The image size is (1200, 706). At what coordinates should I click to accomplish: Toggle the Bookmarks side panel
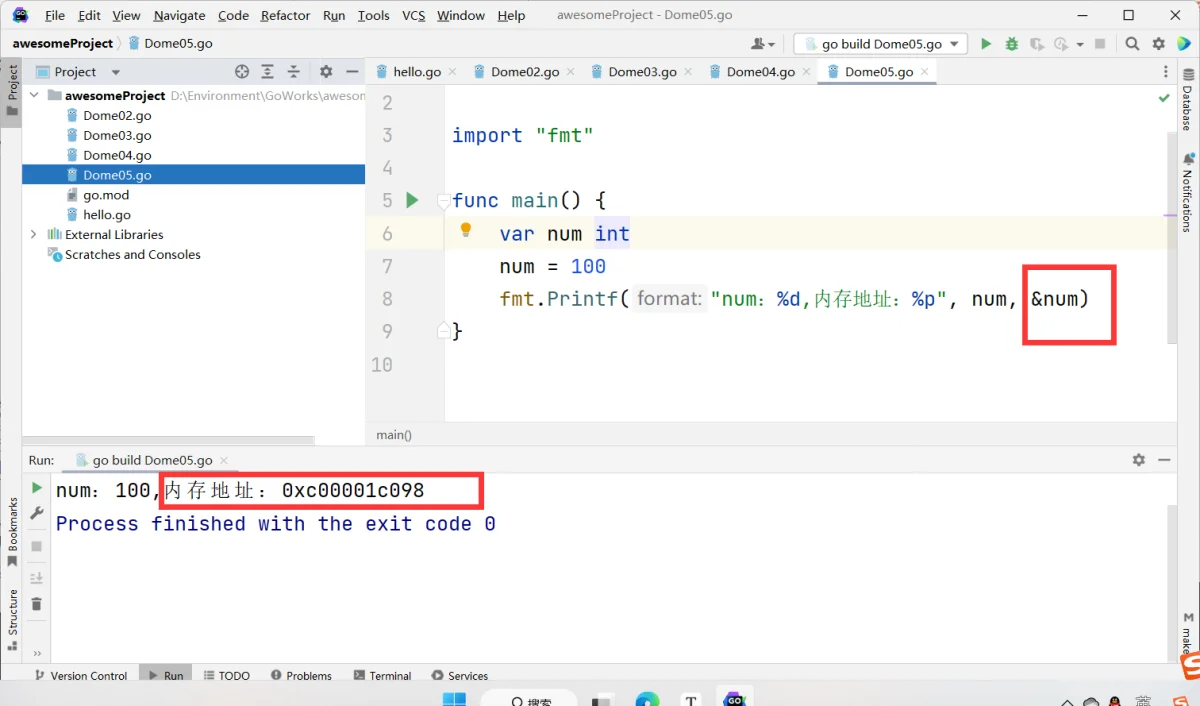tap(12, 532)
